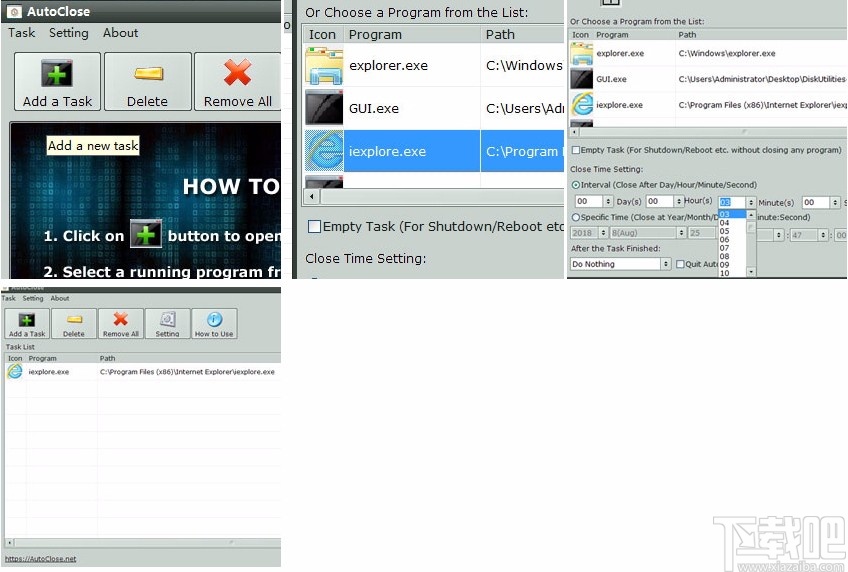Select Specific Time radio button
The width and height of the screenshot is (848, 572).
pyautogui.click(x=576, y=217)
